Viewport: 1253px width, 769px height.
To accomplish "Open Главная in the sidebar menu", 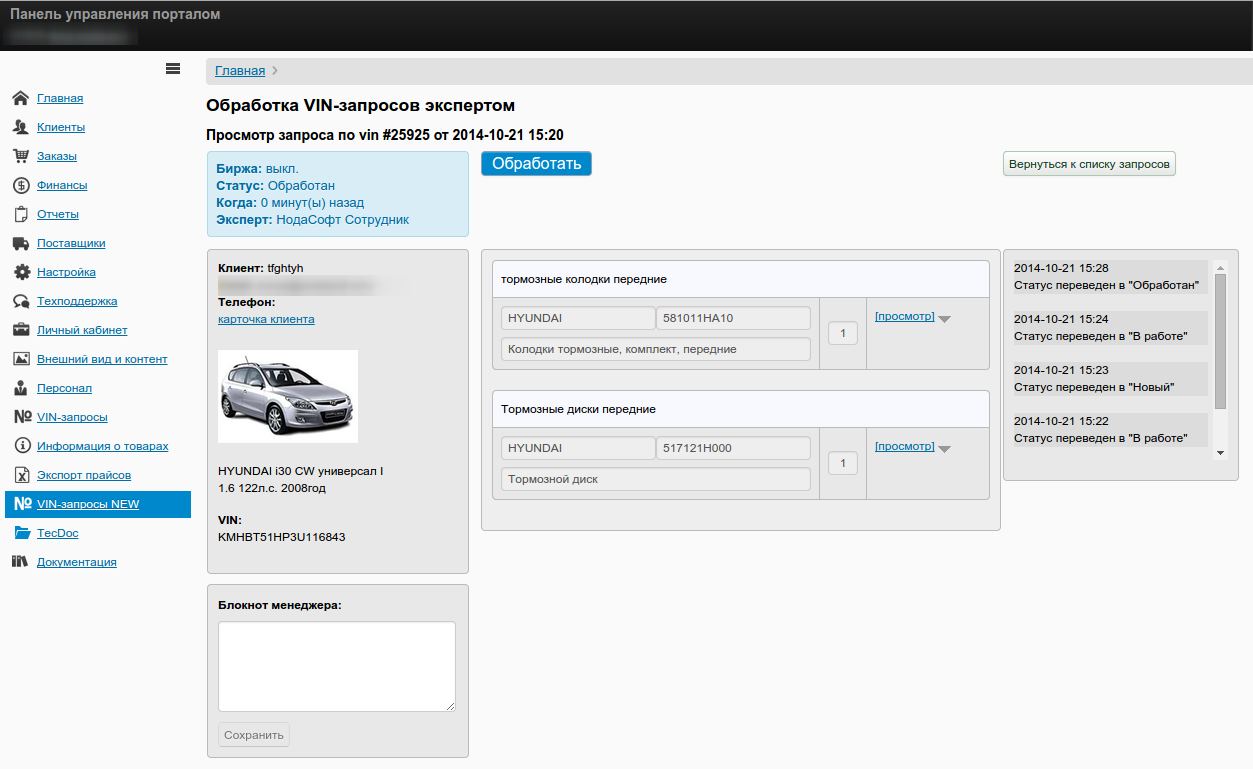I will (x=60, y=98).
